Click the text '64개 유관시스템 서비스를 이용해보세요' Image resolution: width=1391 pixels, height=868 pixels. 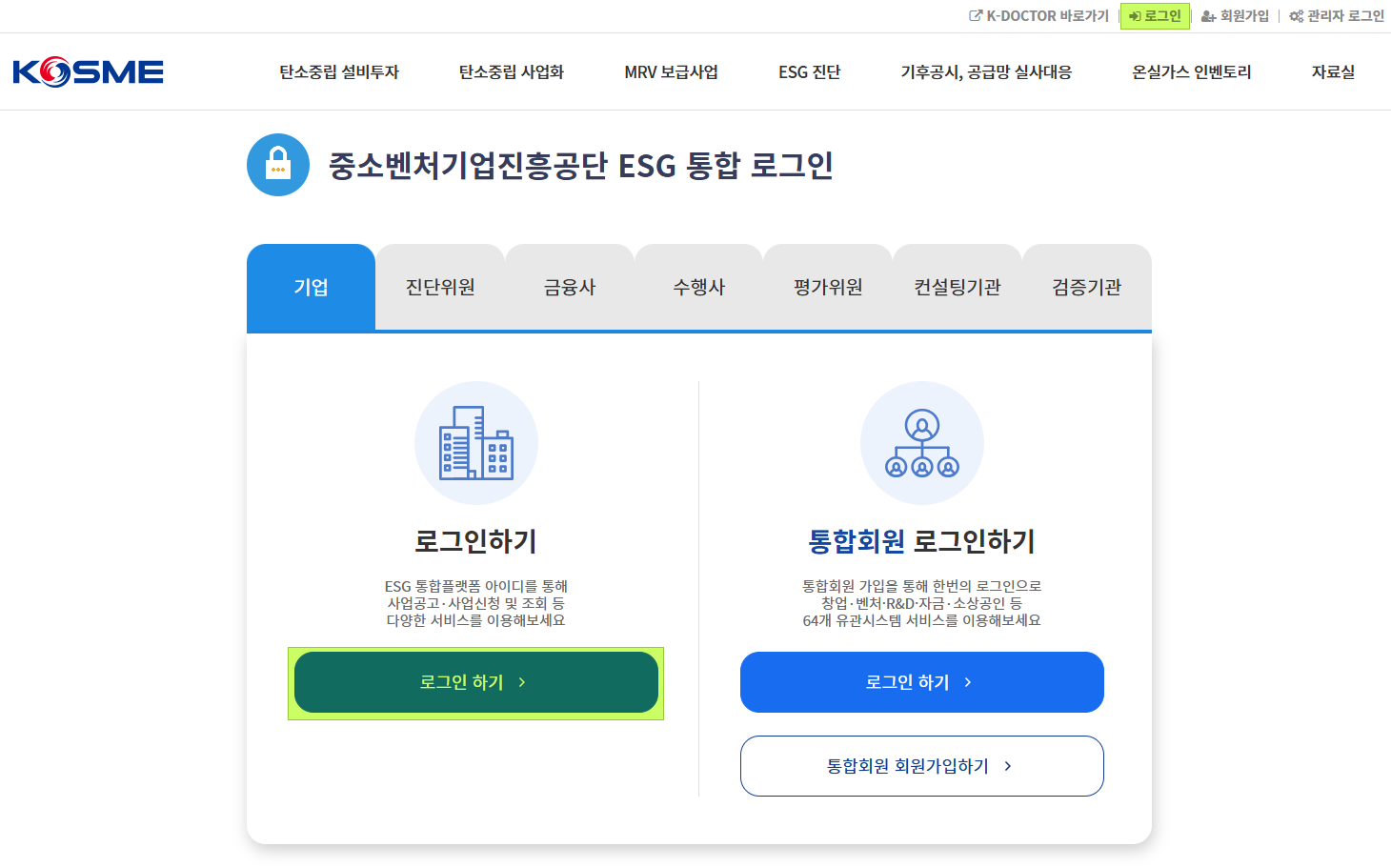click(x=922, y=620)
